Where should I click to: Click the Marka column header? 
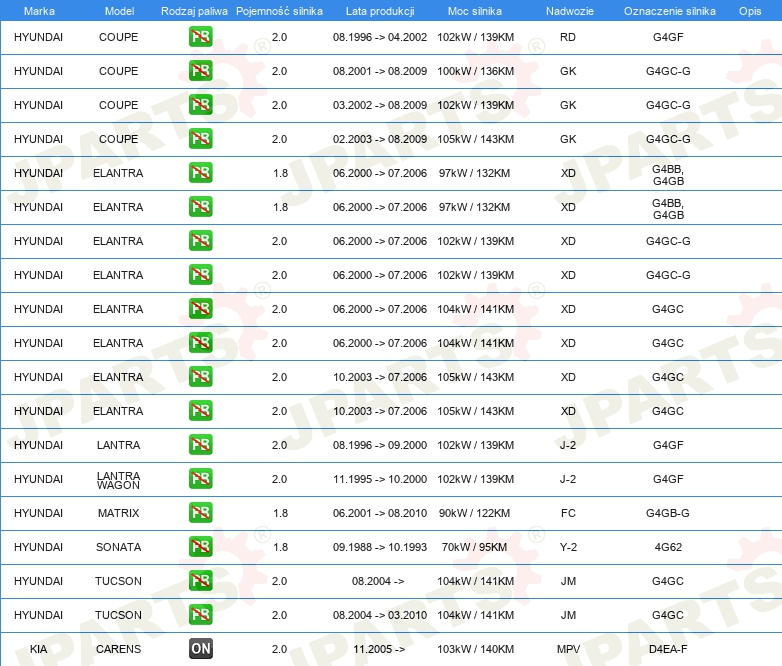(x=39, y=10)
